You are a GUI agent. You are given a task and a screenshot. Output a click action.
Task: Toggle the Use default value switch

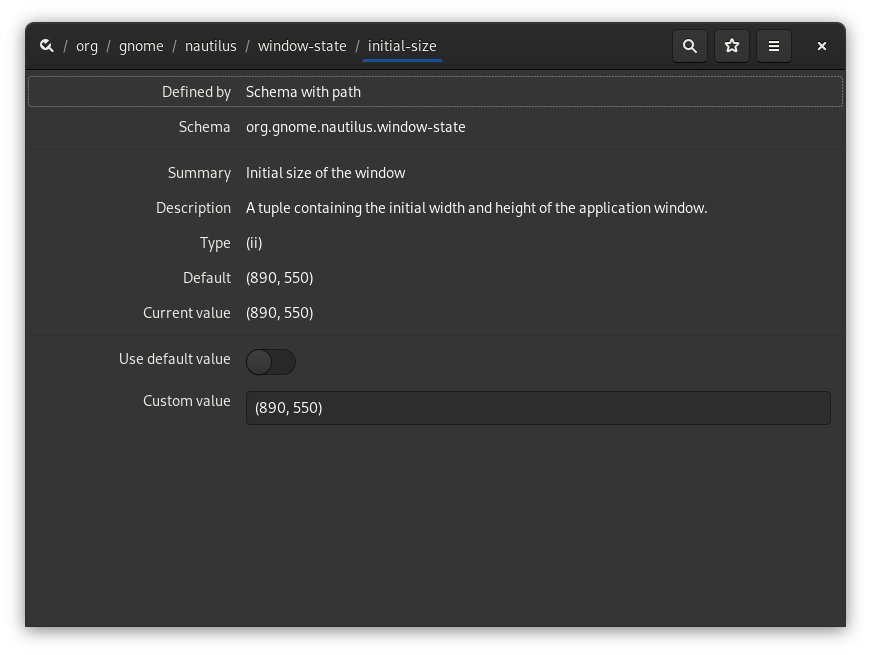270,361
